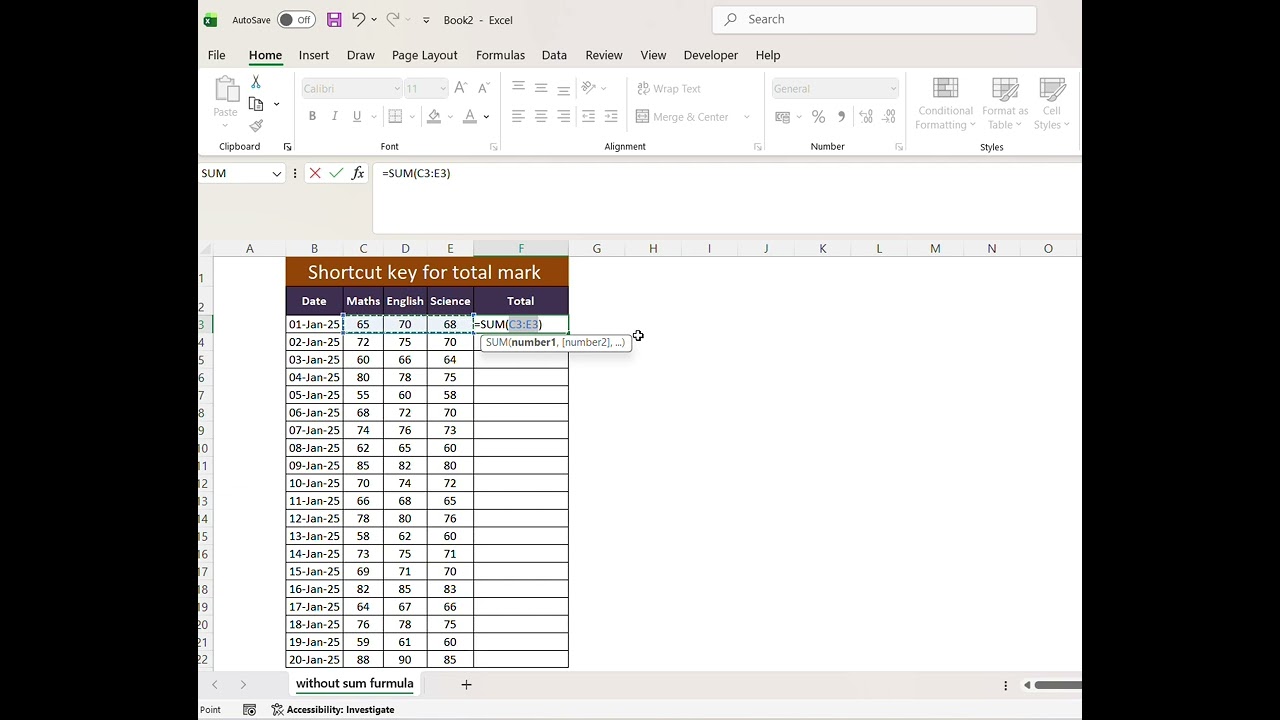Screen dimensions: 1280x720
Task: Click the Middle Align icon
Action: point(541,88)
